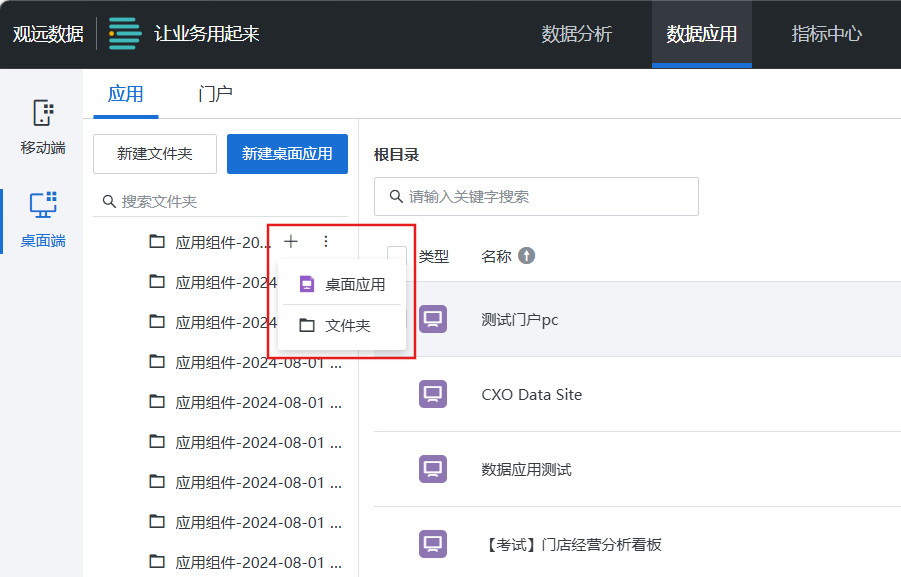The image size is (901, 577).
Task: Toggle the select-all checkbox in table header
Action: point(397,256)
